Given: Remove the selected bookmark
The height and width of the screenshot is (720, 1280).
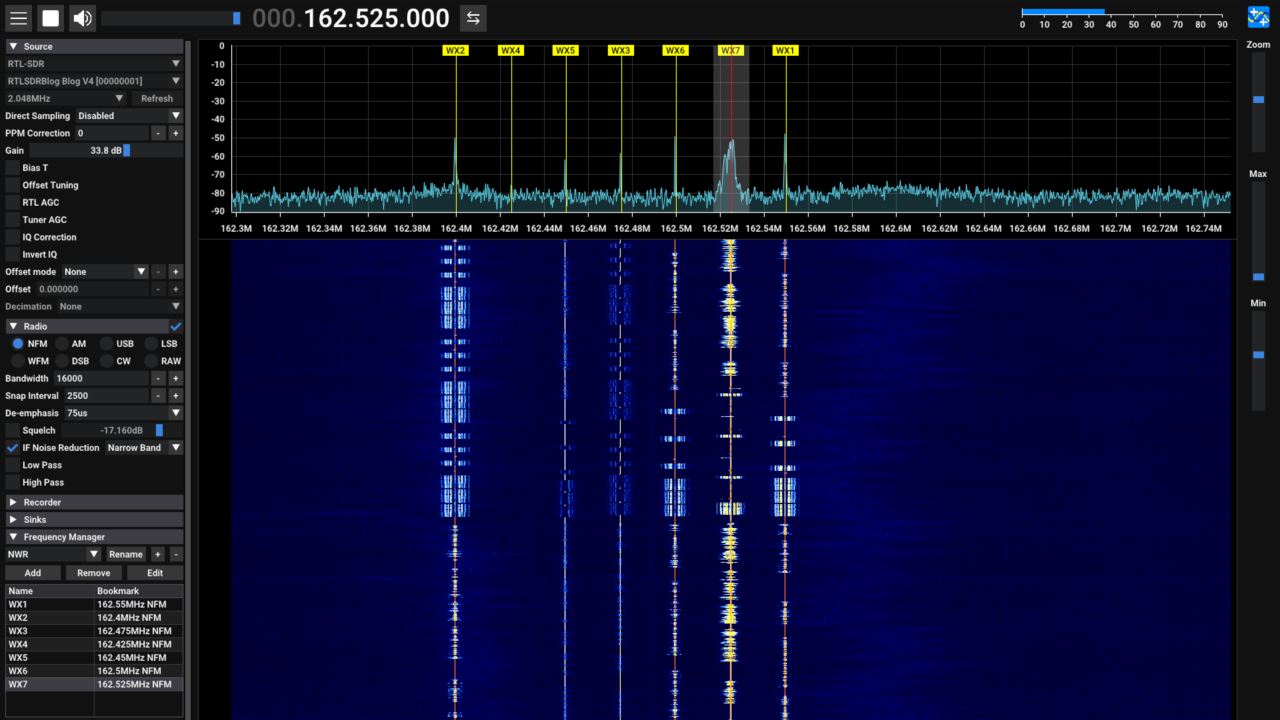Looking at the screenshot, I should [x=93, y=572].
